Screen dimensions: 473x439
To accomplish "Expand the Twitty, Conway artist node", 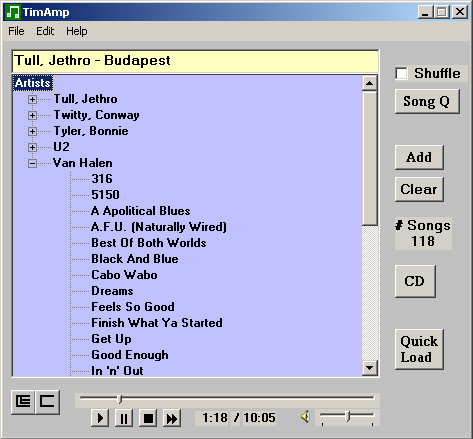I will click(32, 115).
